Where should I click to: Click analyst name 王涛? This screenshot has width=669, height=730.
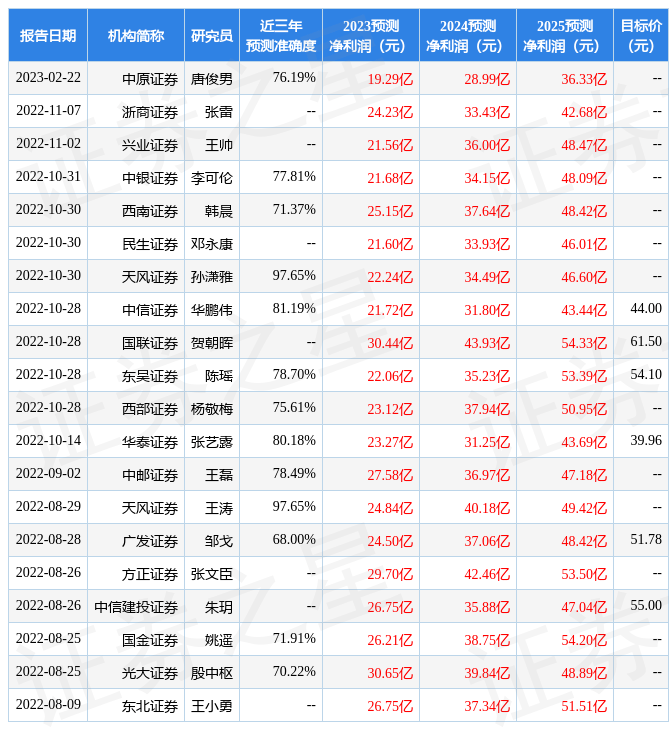pos(219,509)
